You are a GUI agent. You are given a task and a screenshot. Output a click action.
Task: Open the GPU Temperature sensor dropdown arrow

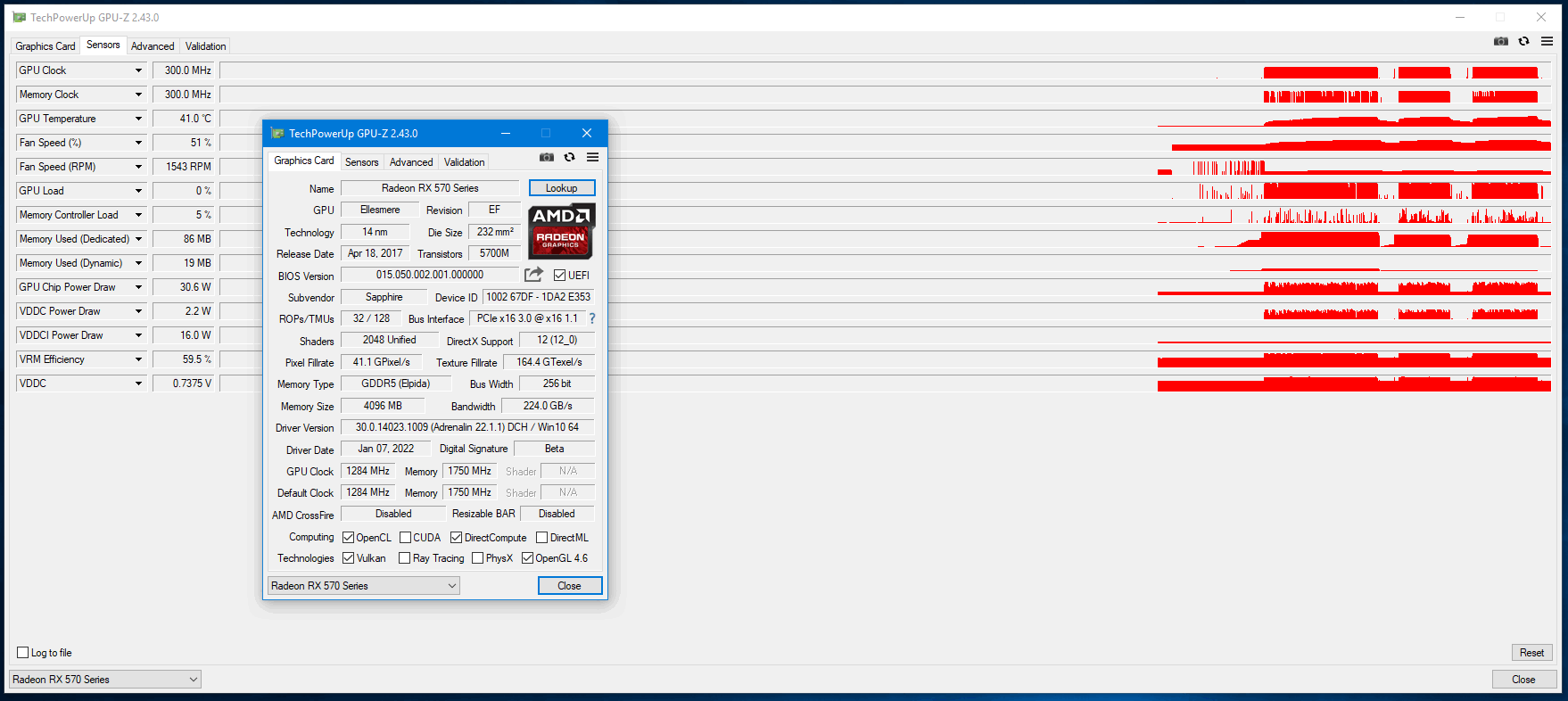pos(138,119)
